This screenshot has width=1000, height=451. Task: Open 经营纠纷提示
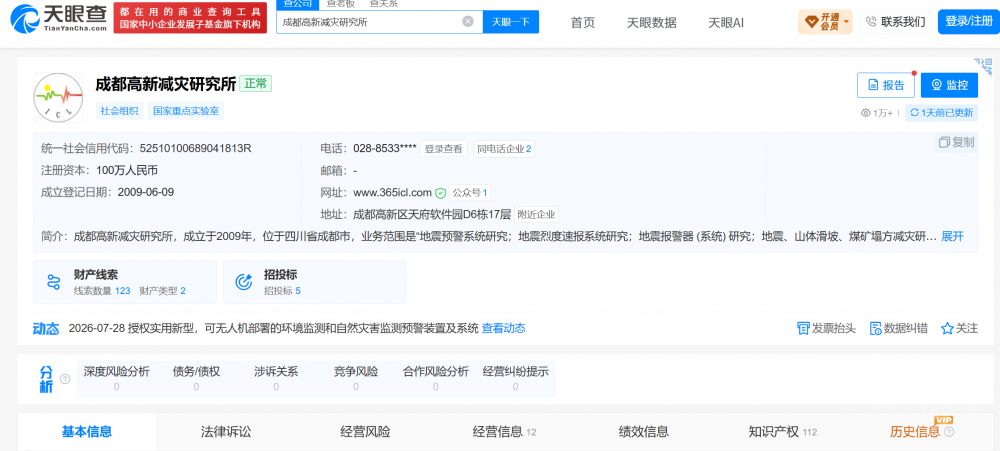(515, 379)
